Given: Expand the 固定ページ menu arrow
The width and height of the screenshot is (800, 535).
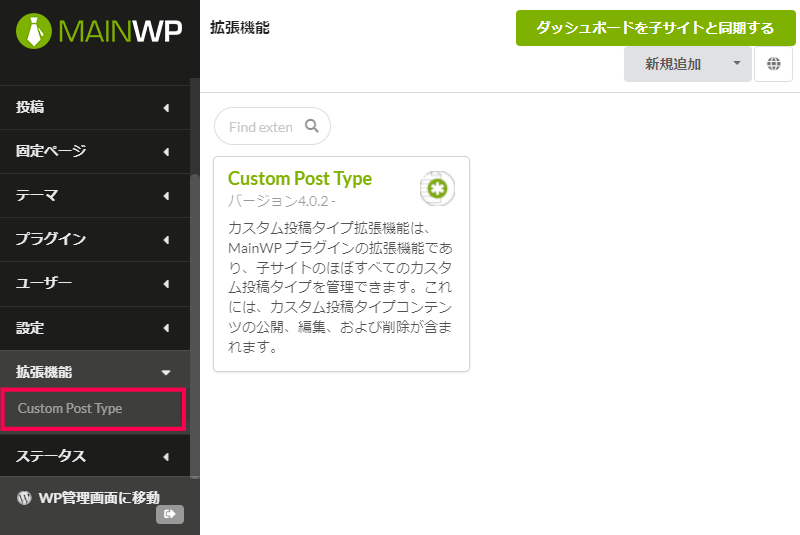Looking at the screenshot, I should click(166, 152).
